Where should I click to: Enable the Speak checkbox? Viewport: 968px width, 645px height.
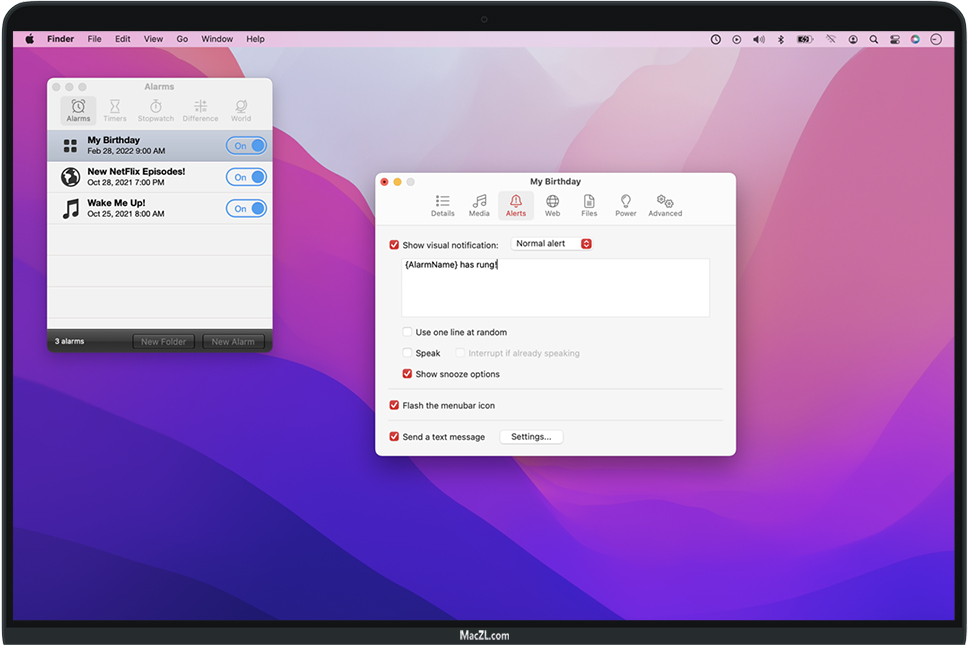pyautogui.click(x=408, y=353)
